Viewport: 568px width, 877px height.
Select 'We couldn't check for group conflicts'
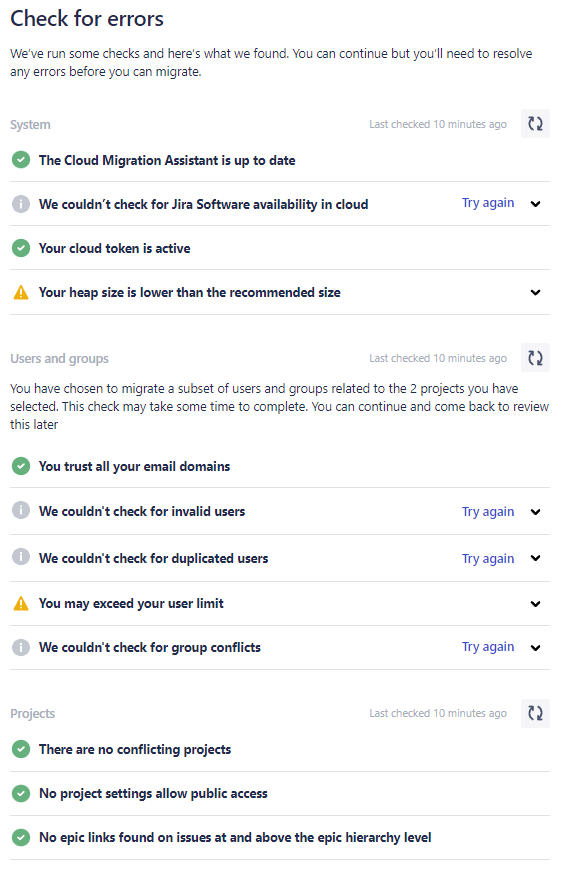tap(150, 647)
